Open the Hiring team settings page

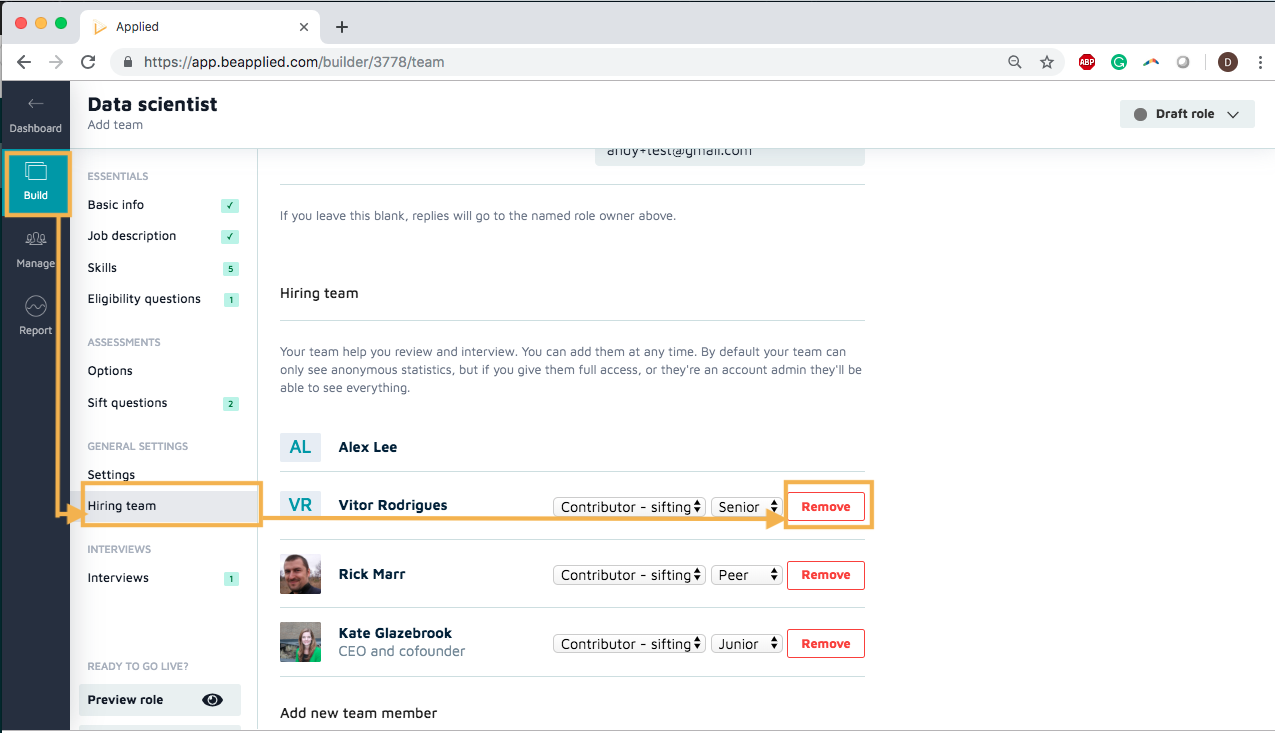click(122, 506)
